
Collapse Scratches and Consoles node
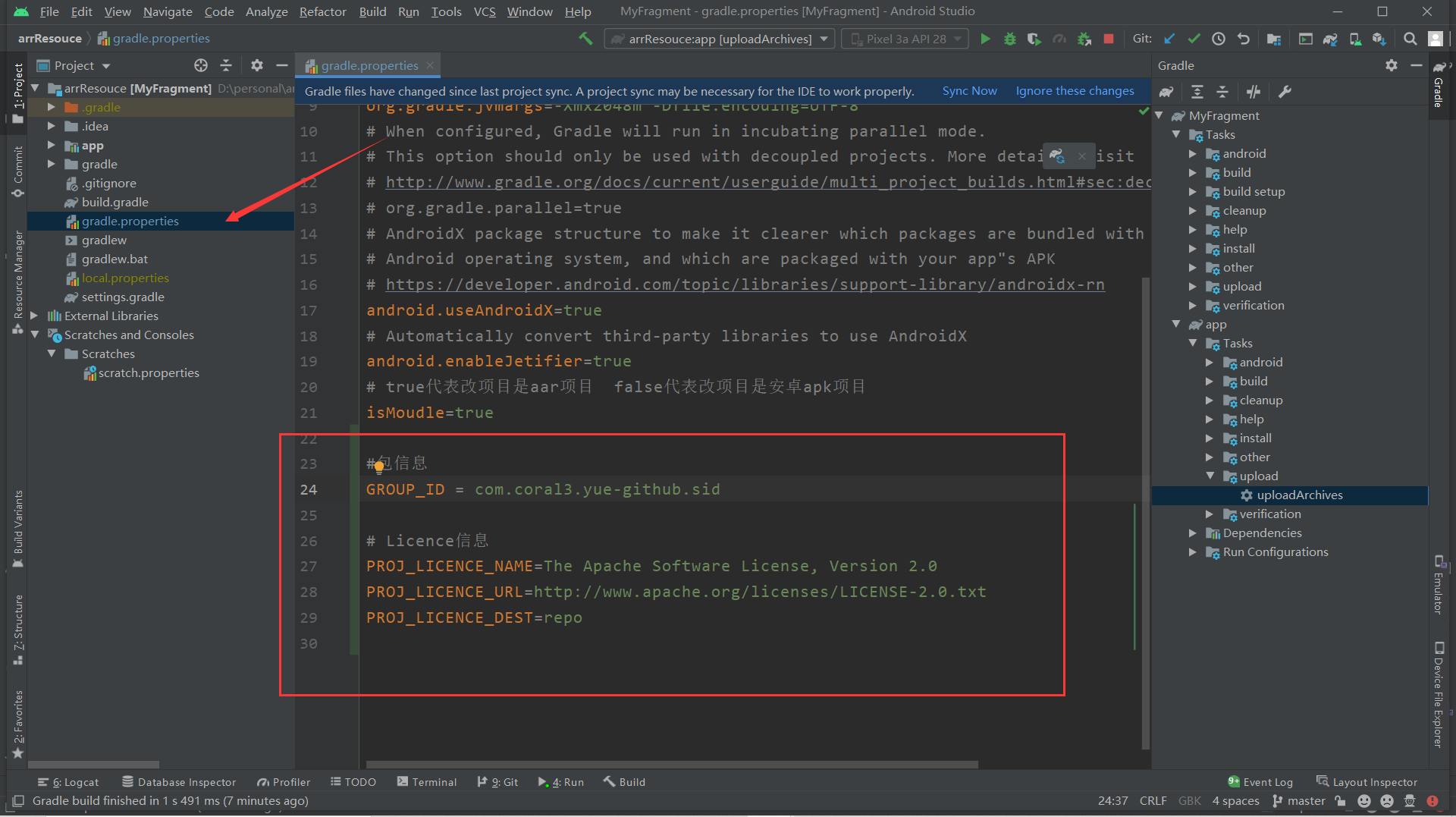[x=34, y=335]
